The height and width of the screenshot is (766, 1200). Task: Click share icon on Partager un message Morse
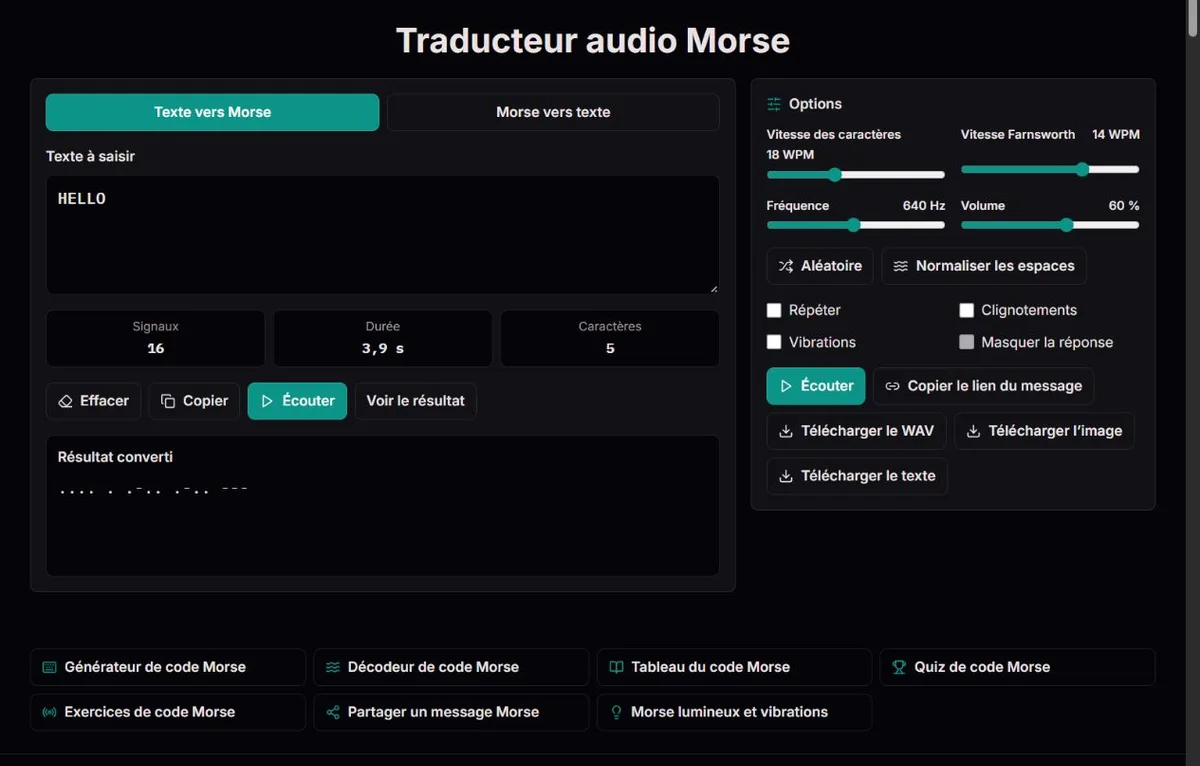click(x=333, y=713)
